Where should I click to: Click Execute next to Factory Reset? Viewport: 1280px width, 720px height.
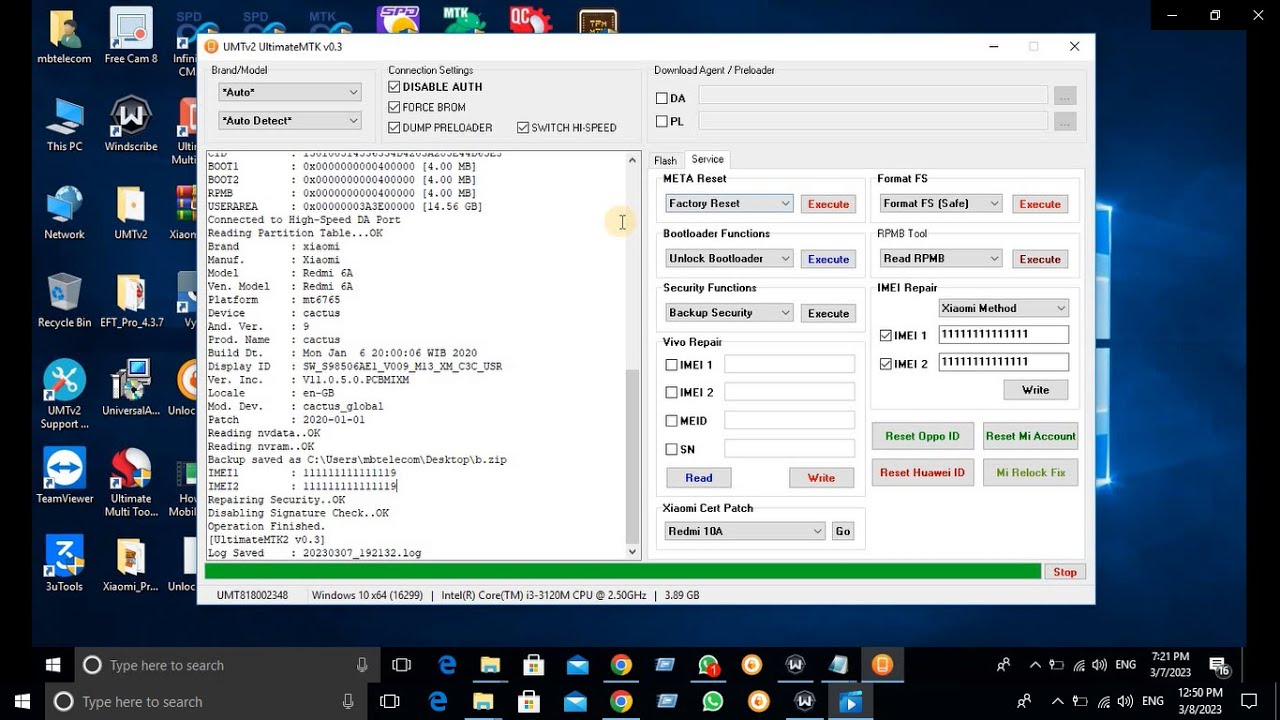[x=828, y=204]
